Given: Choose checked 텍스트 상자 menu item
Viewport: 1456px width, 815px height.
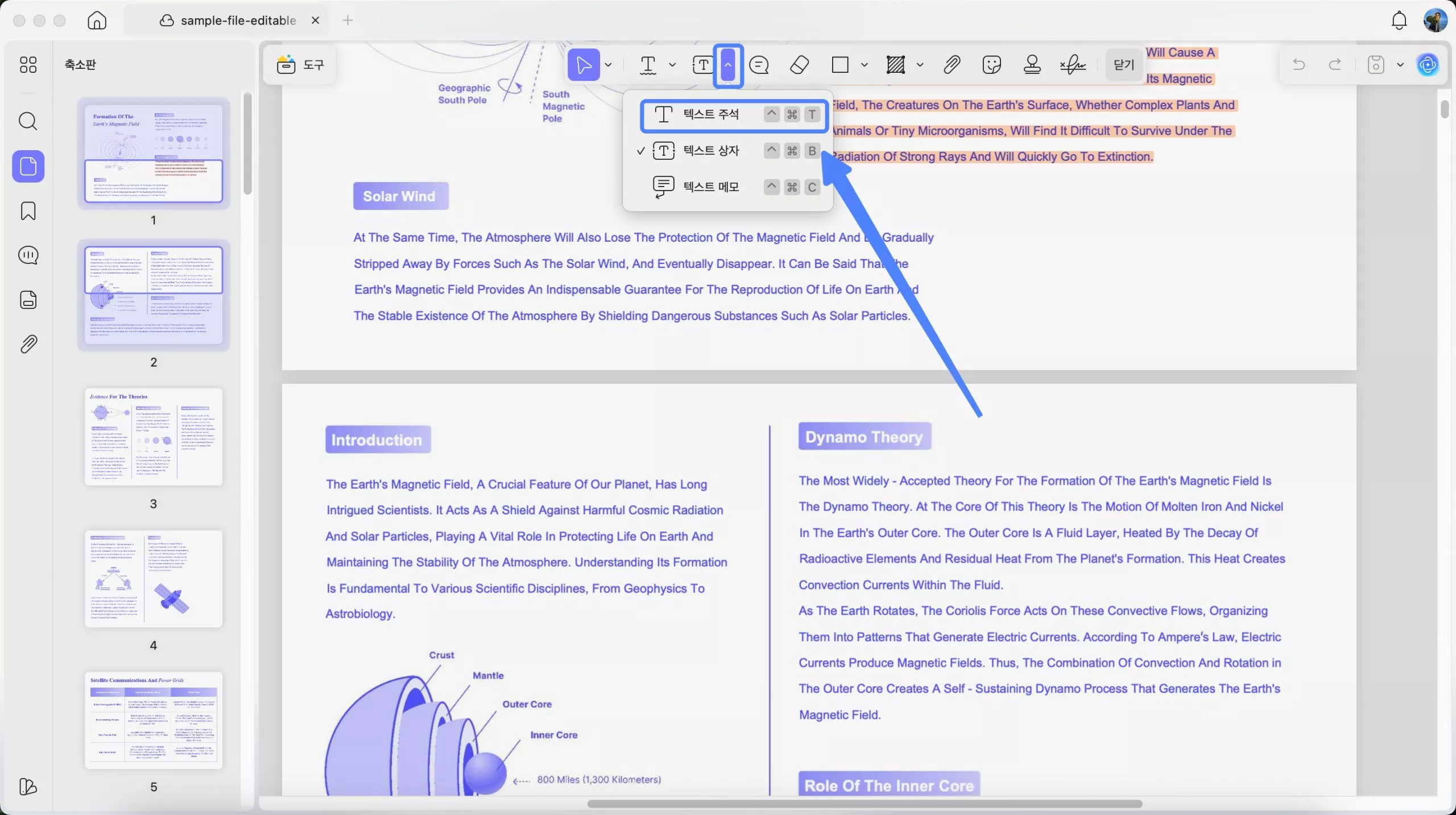Looking at the screenshot, I should 728,151.
